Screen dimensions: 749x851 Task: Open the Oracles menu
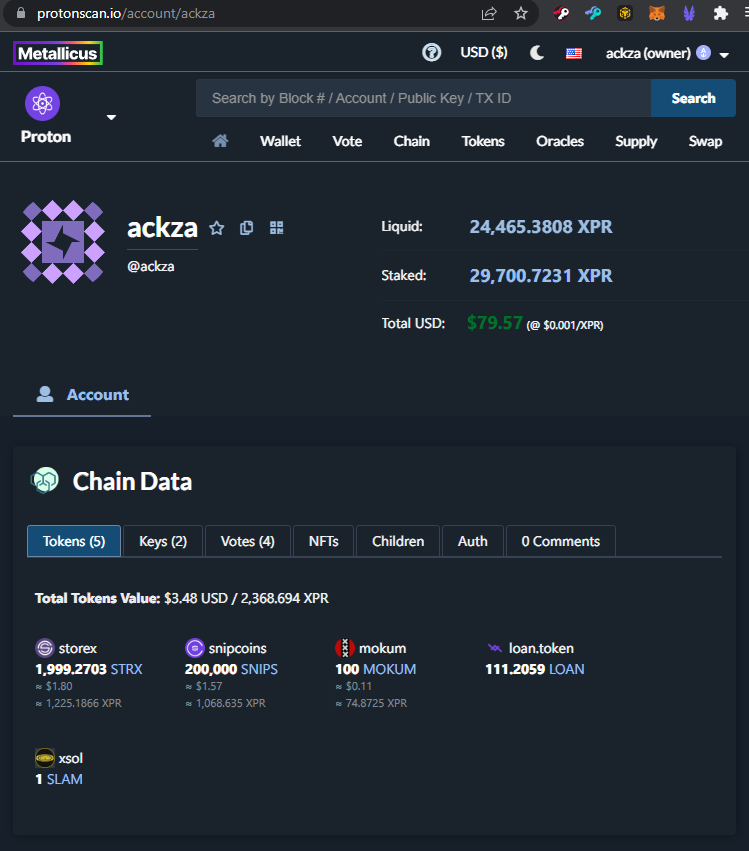pos(560,141)
